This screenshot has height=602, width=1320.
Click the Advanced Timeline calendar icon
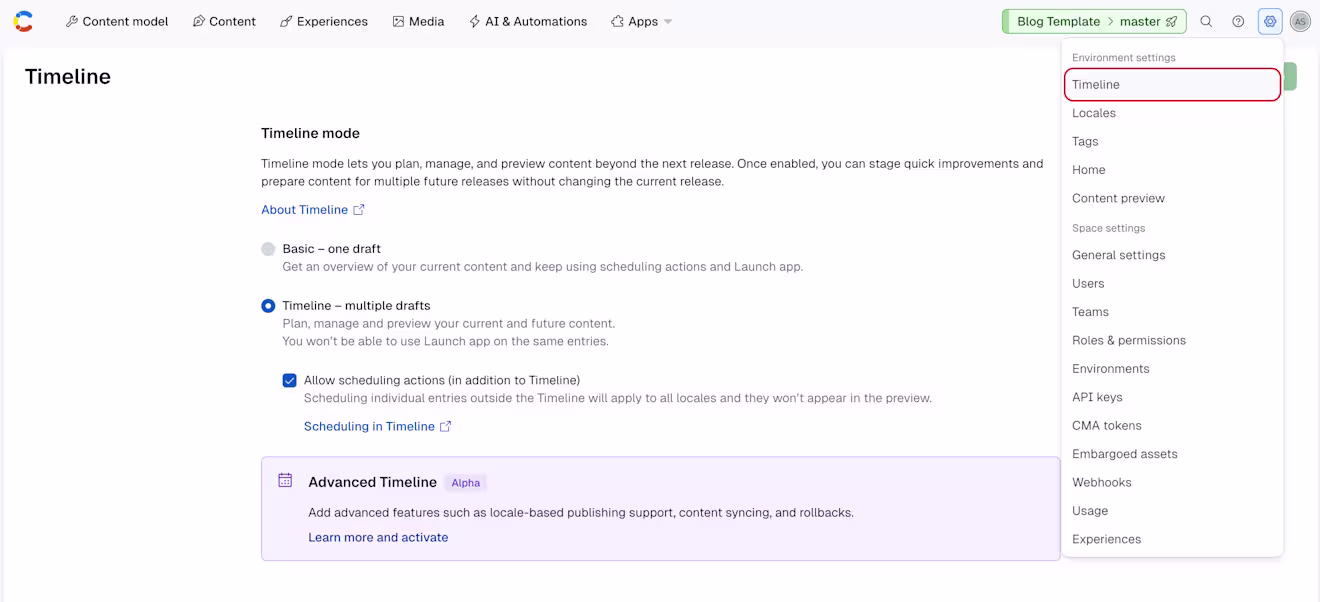[285, 480]
